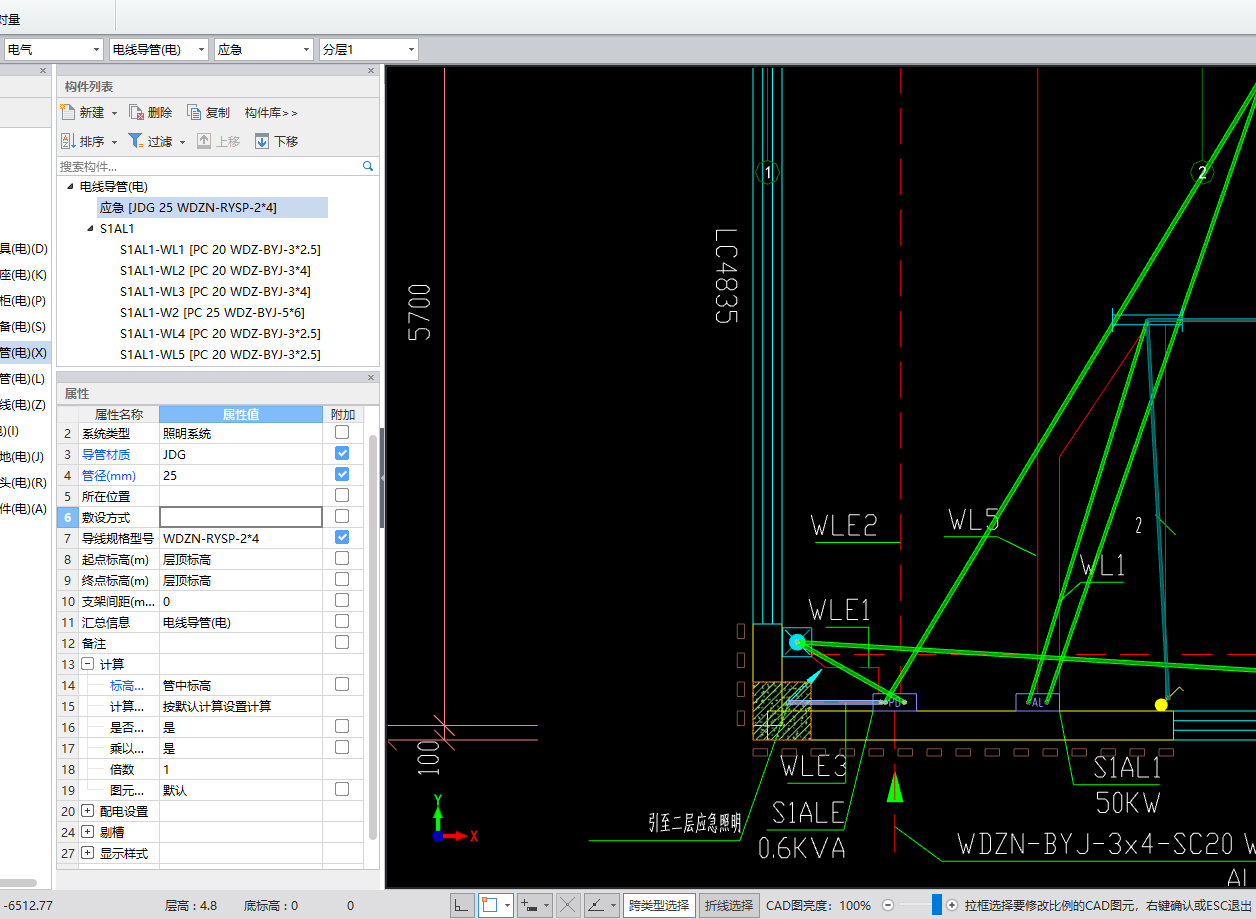
Task: Adjust the CAD图亮度 slider handle
Action: (936, 905)
